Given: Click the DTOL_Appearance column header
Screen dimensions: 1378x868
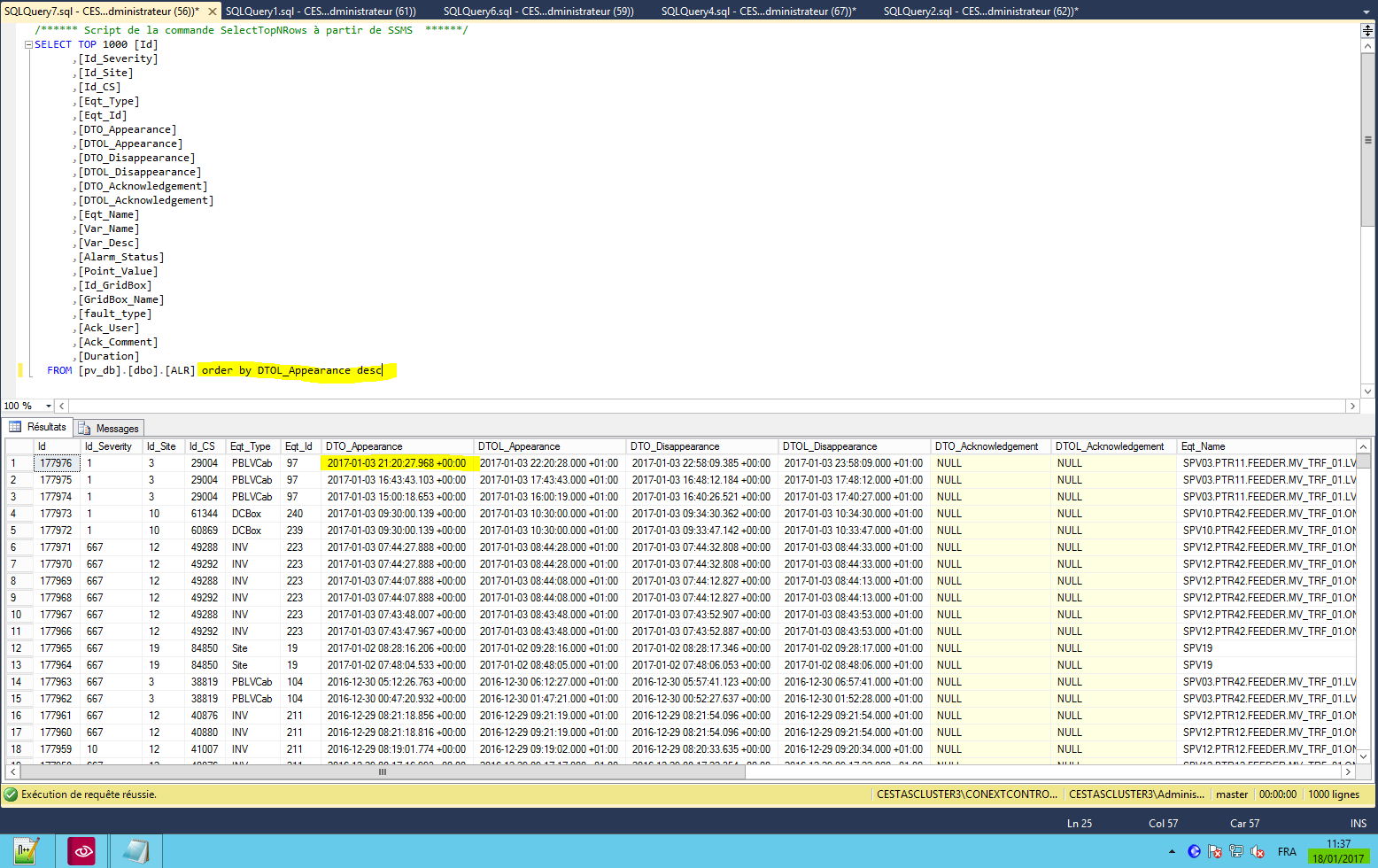Looking at the screenshot, I should pyautogui.click(x=519, y=446).
